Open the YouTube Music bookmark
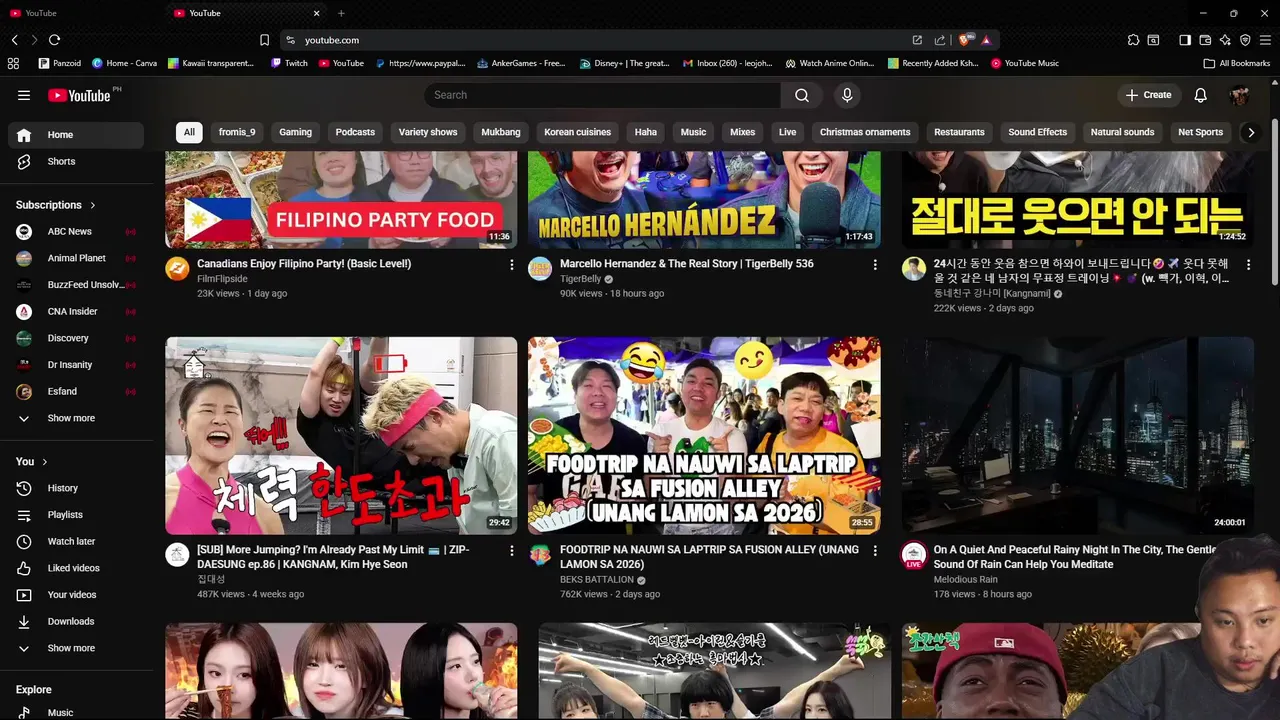The image size is (1280, 720). pos(1025,63)
